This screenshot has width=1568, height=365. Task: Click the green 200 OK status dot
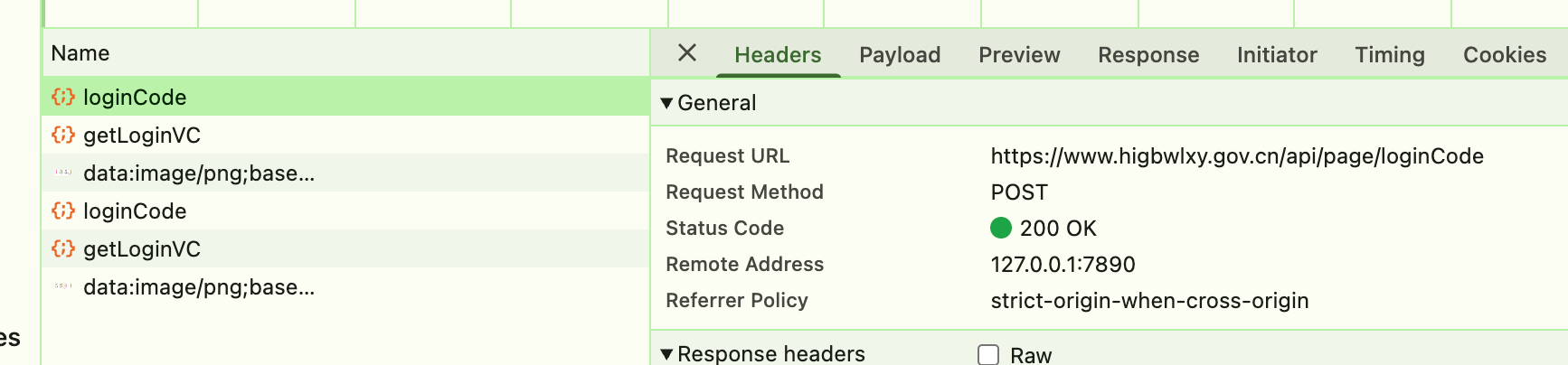point(1001,228)
